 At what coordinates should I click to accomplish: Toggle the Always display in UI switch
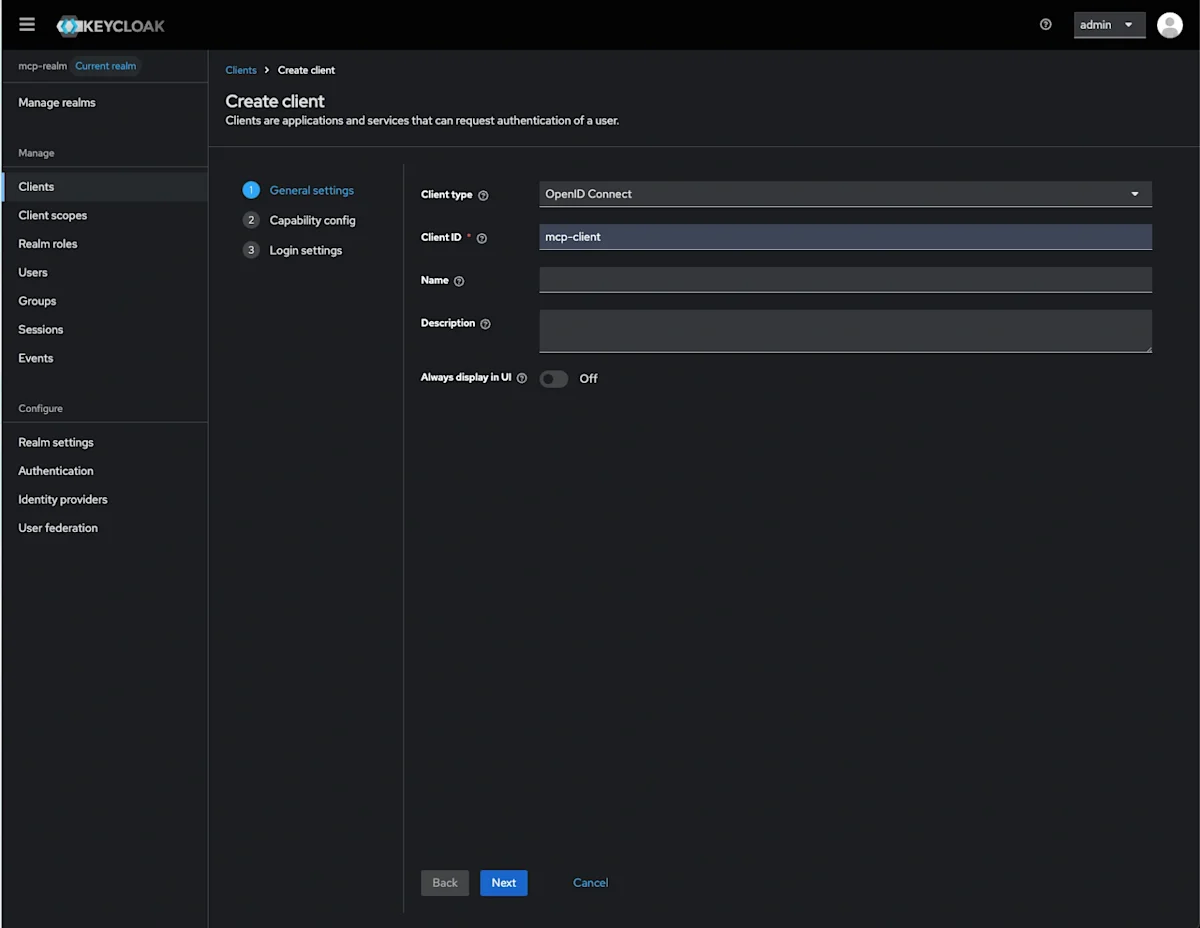554,379
